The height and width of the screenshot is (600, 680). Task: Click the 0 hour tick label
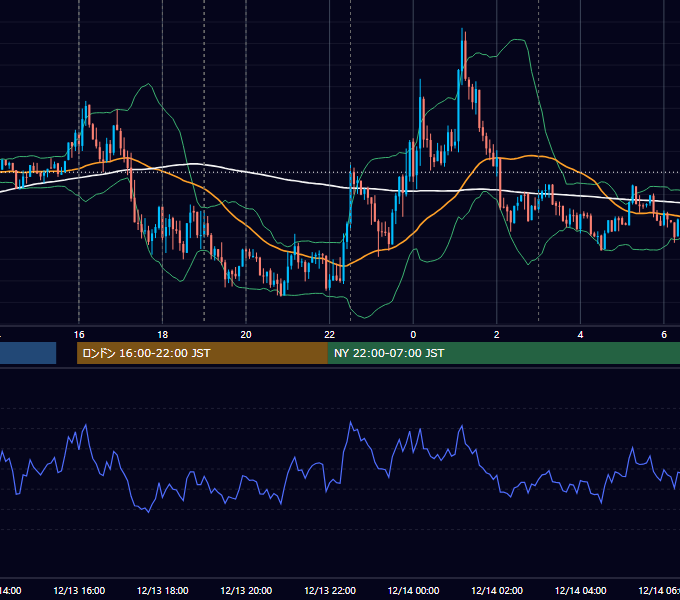pyautogui.click(x=413, y=335)
